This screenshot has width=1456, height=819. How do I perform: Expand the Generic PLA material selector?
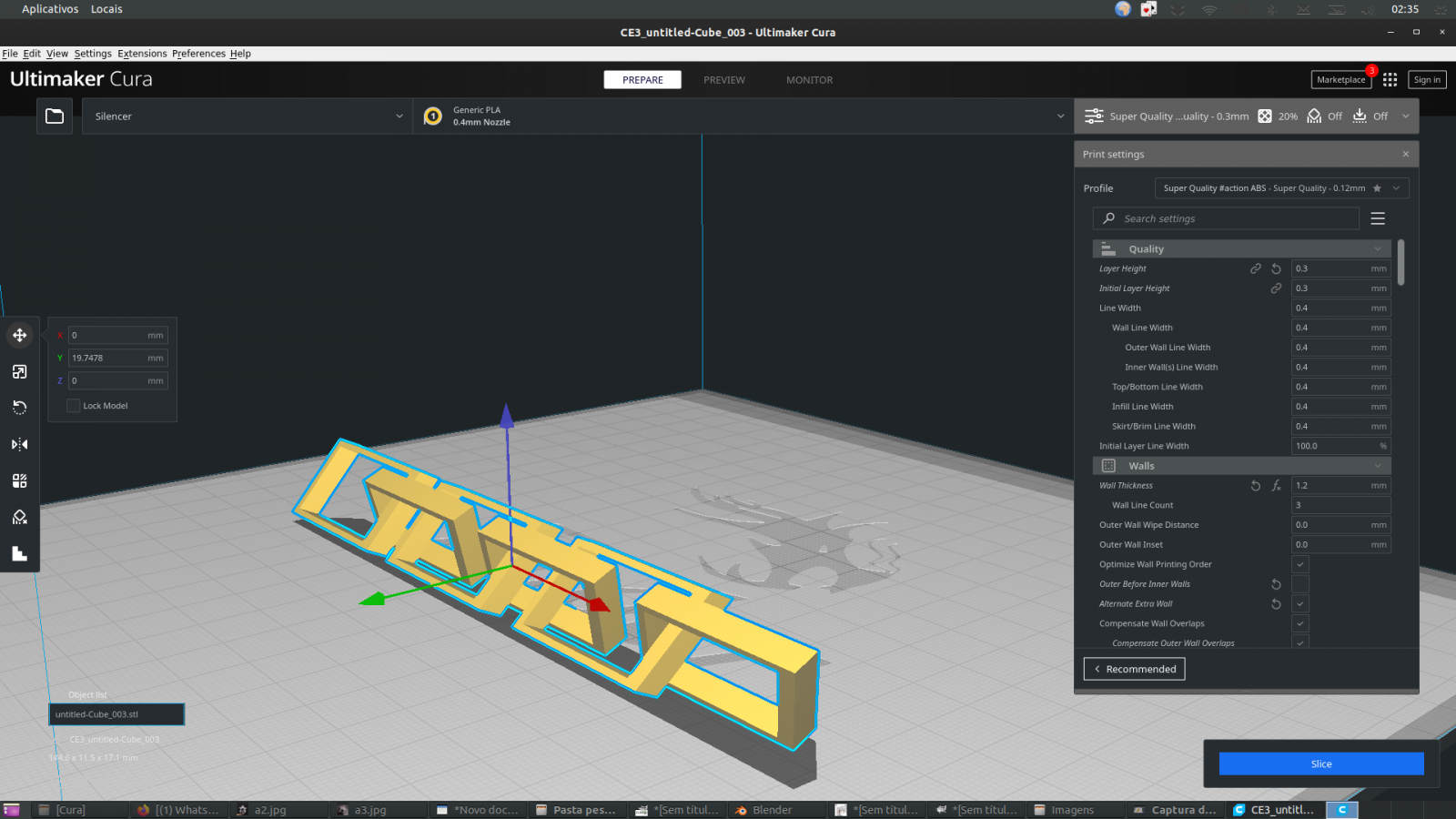pos(743,116)
